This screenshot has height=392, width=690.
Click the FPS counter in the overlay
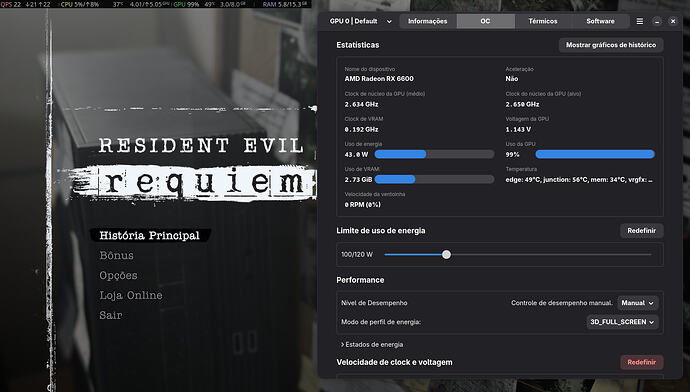point(11,4)
